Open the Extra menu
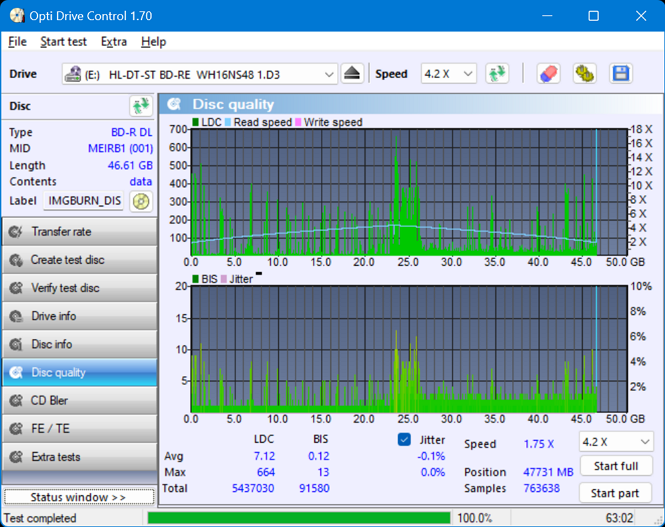This screenshot has width=665, height=527. (x=114, y=42)
